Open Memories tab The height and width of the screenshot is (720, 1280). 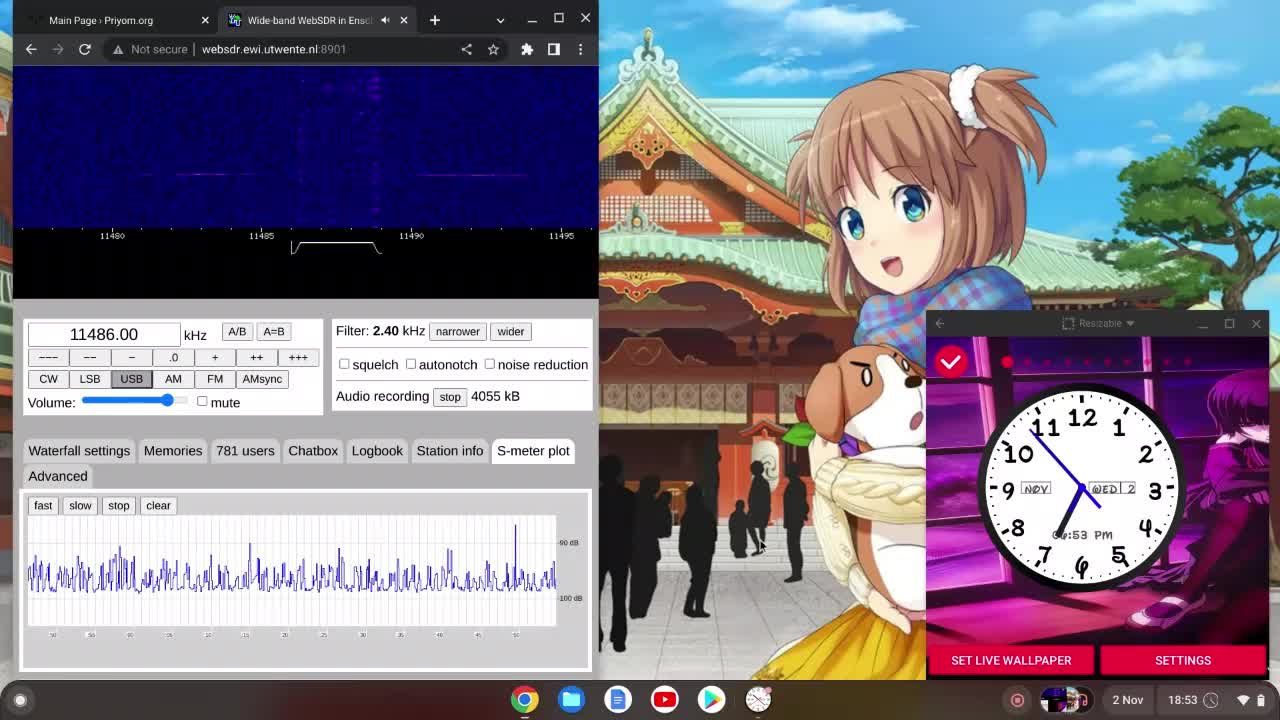click(x=173, y=451)
